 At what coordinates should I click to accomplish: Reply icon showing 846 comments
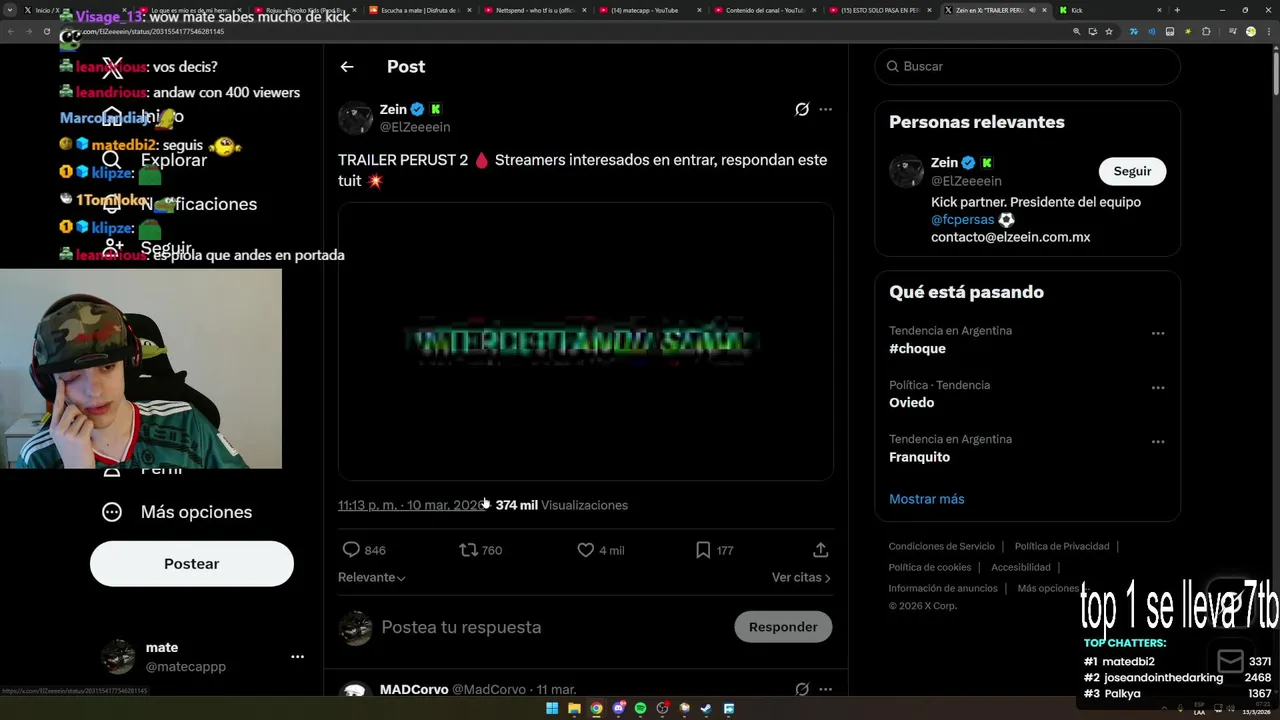click(x=351, y=550)
